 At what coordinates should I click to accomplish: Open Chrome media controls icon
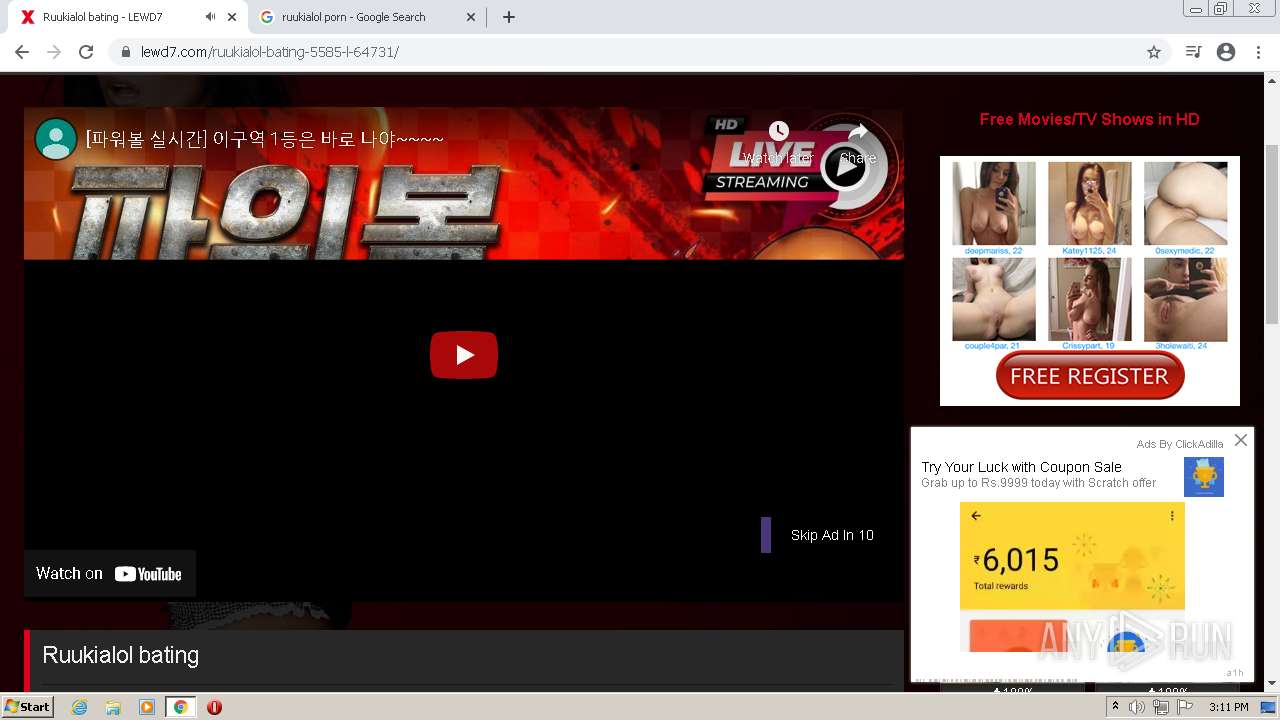pos(1193,52)
